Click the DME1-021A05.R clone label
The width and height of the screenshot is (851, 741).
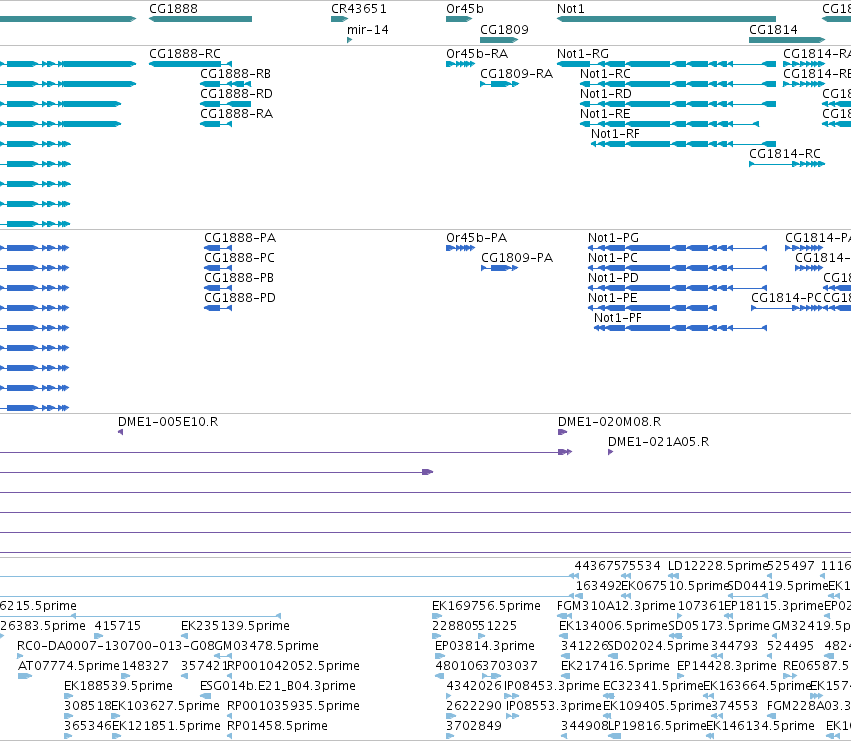tap(658, 442)
